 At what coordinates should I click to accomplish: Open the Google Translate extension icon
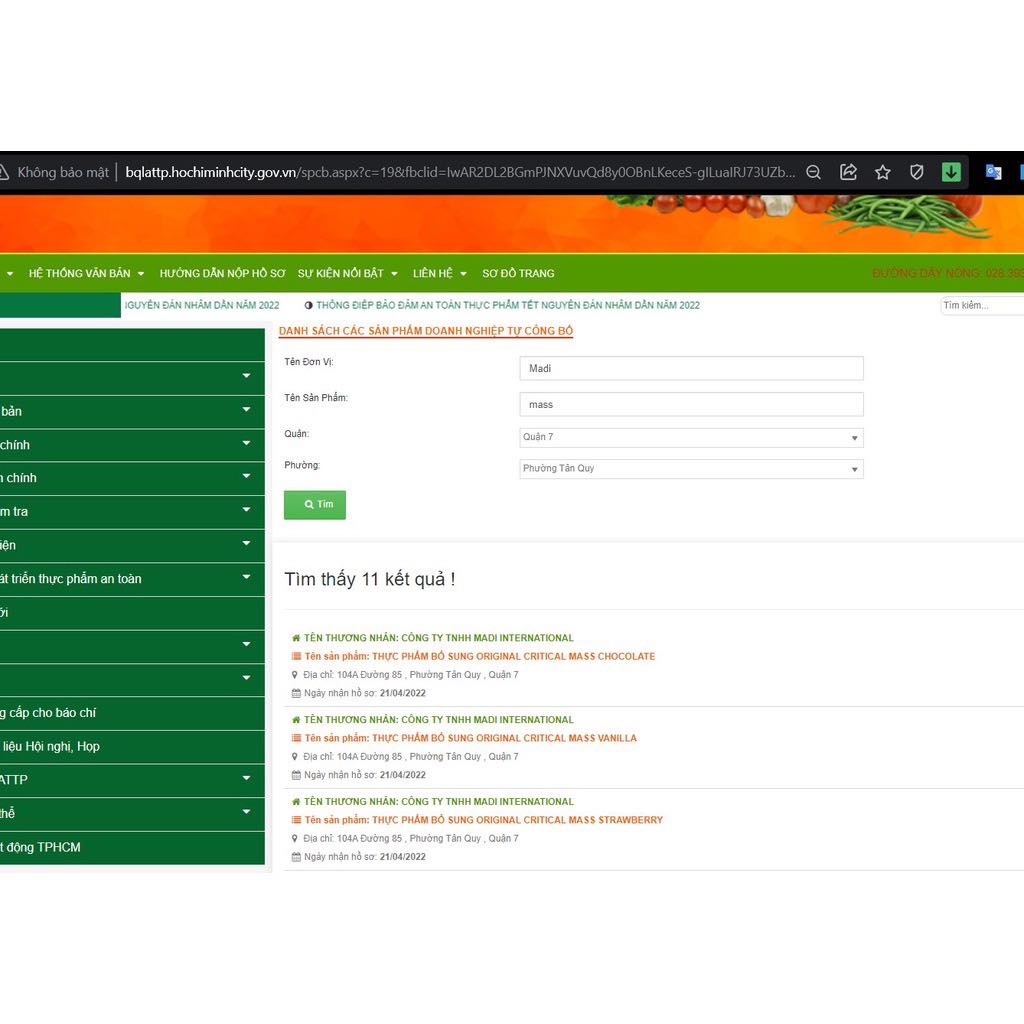pos(993,172)
